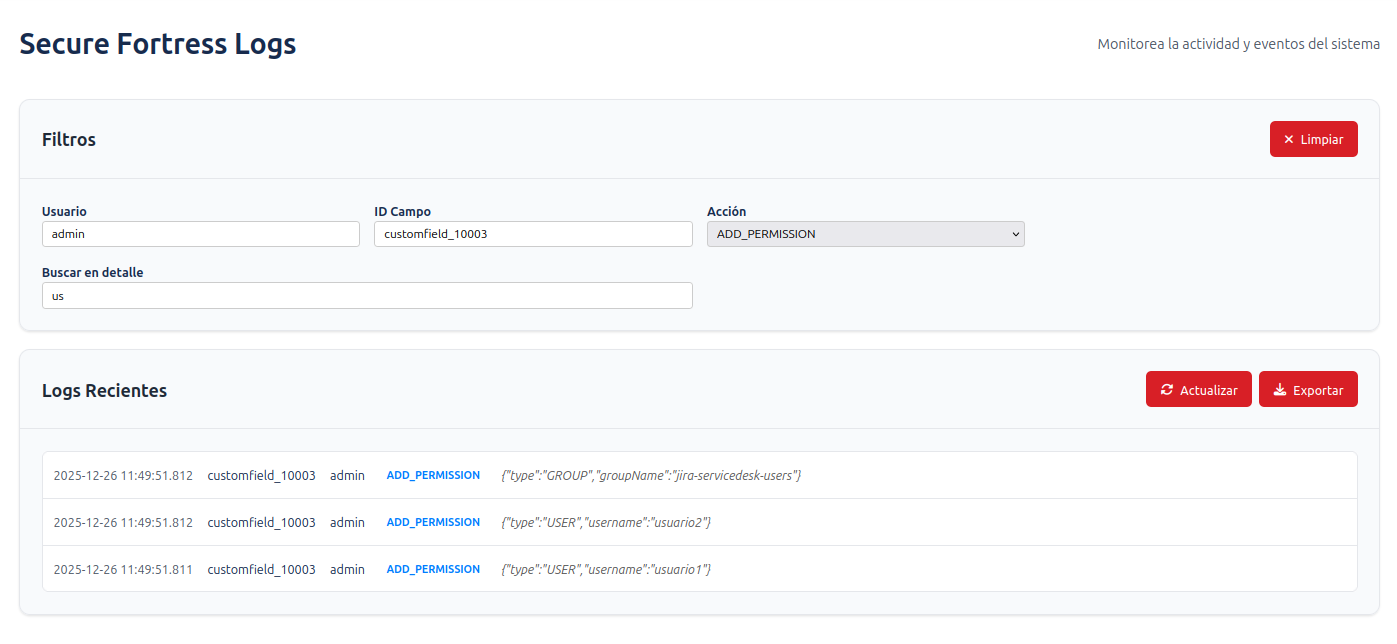The width and height of the screenshot is (1397, 644).
Task: Click the X icon inside the Limpiar button
Action: tap(1288, 139)
